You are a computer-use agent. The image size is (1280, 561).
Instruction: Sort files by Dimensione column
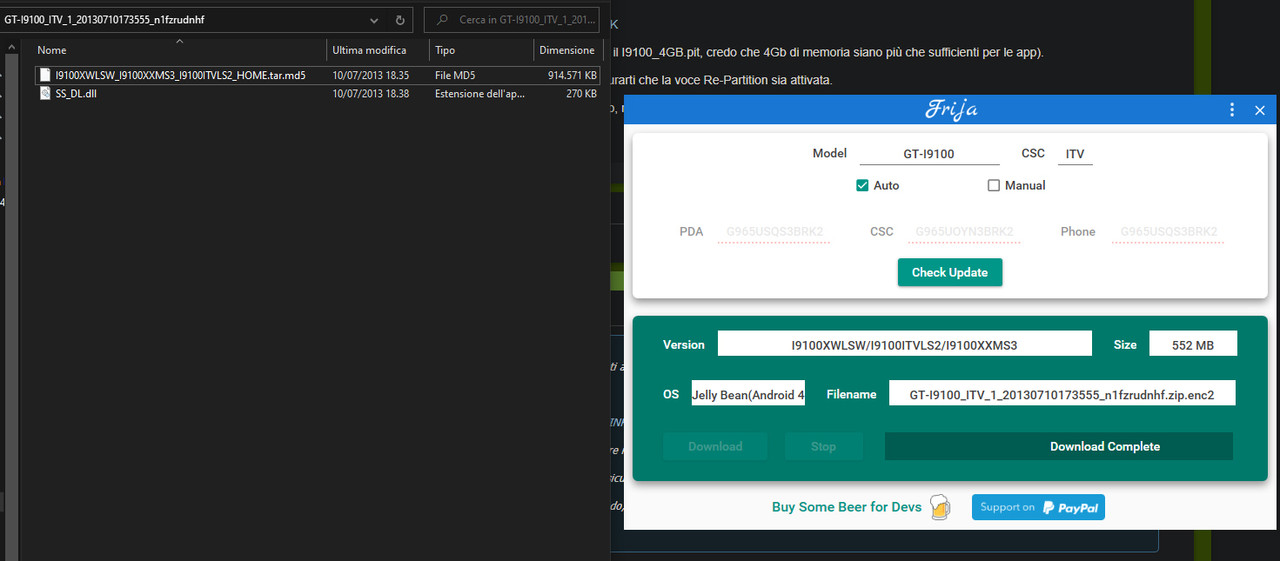(x=568, y=50)
